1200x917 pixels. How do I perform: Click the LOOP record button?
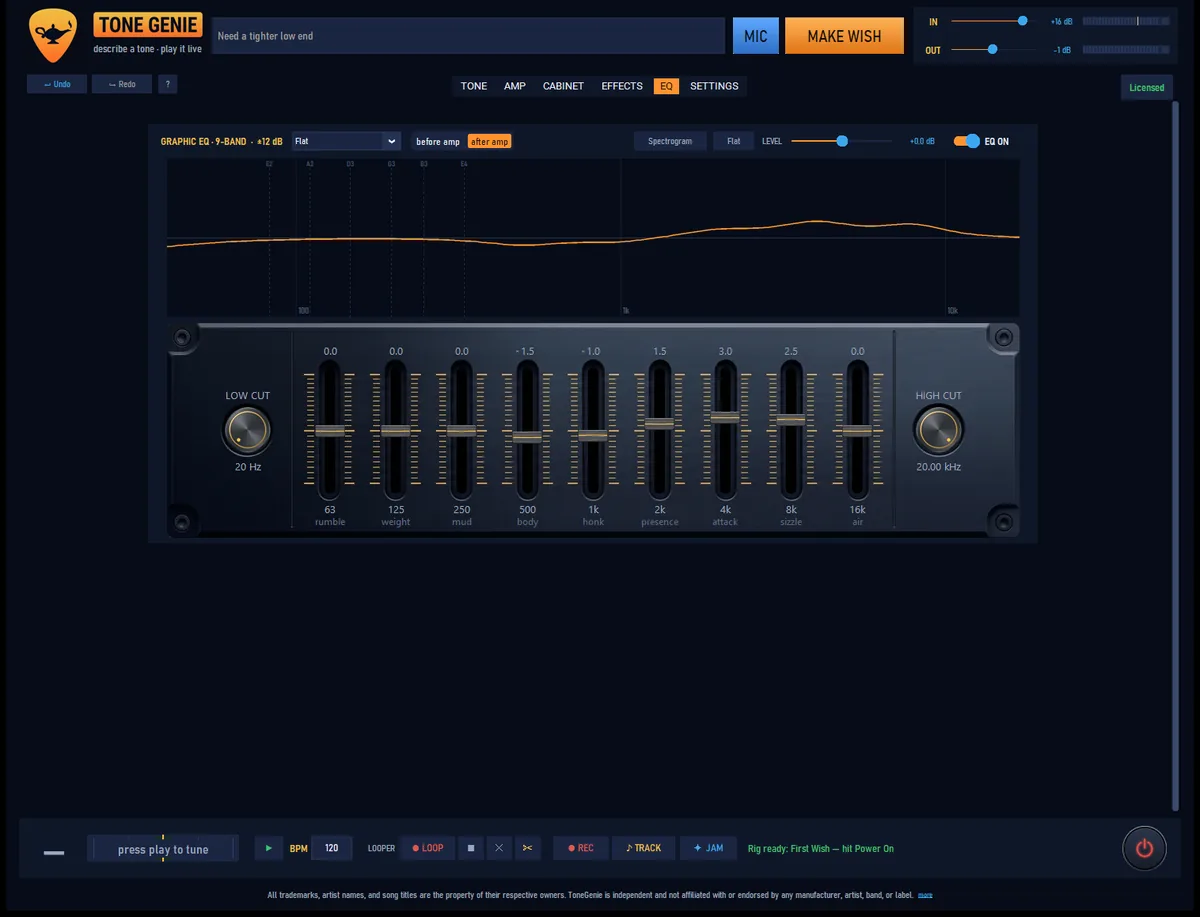[x=427, y=848]
